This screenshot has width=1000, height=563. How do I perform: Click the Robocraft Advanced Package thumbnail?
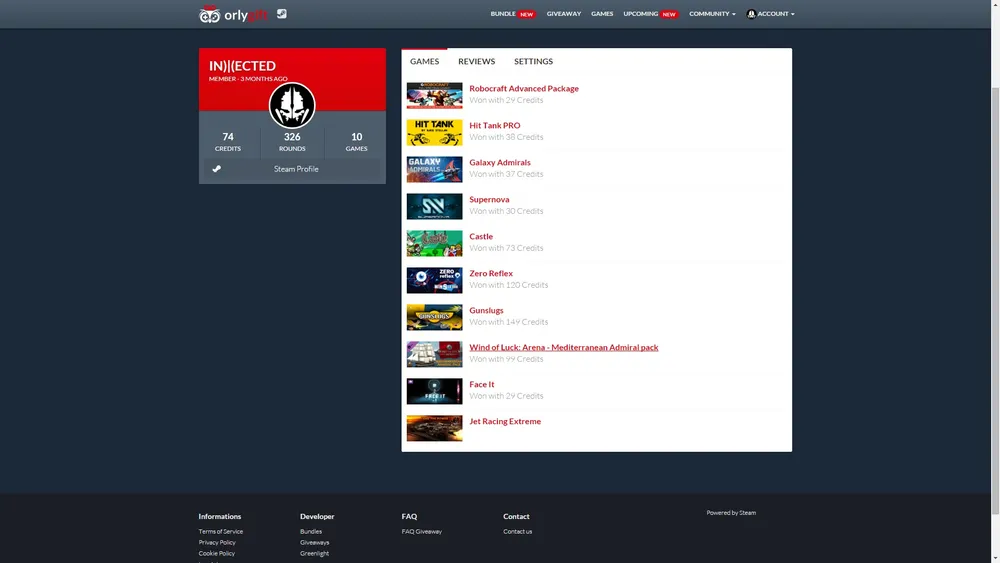(434, 95)
